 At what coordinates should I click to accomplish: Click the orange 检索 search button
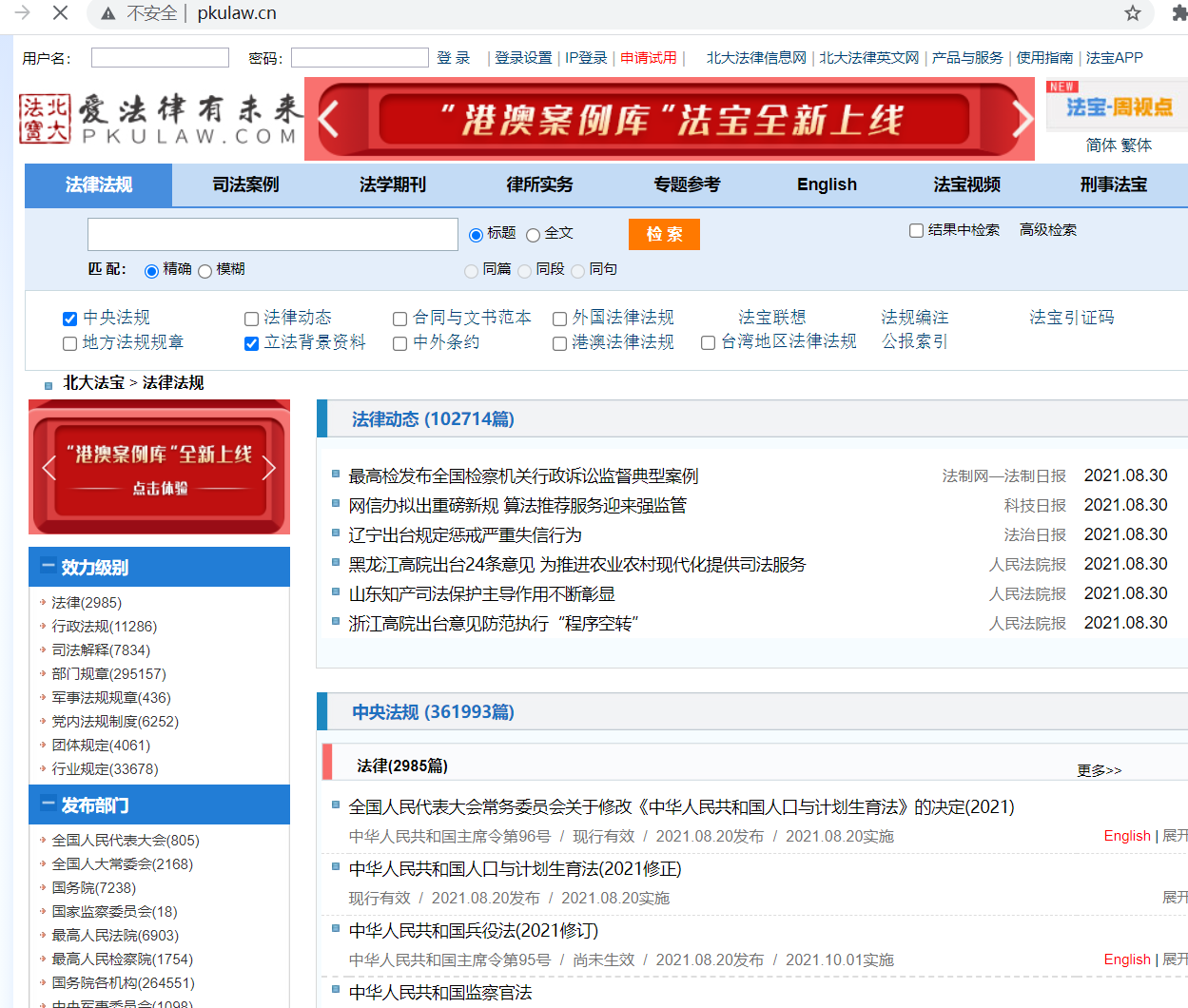coord(664,234)
